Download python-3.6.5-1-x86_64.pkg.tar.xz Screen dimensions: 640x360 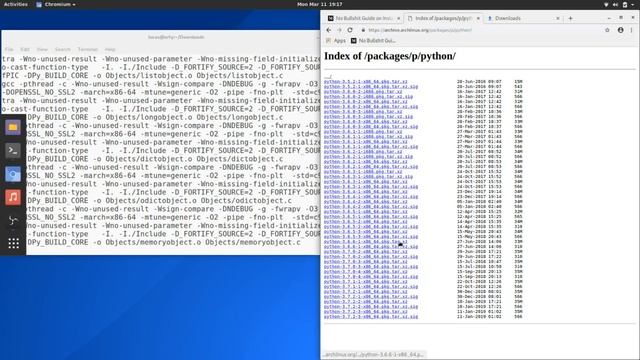tap(366, 211)
